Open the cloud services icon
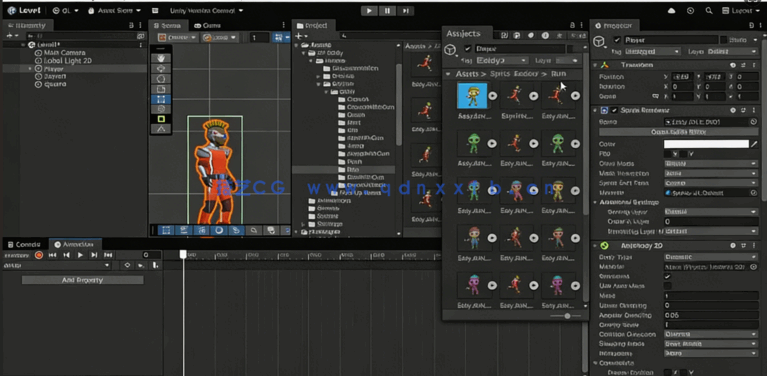Screen dimensions: 767x376 (x=672, y=11)
